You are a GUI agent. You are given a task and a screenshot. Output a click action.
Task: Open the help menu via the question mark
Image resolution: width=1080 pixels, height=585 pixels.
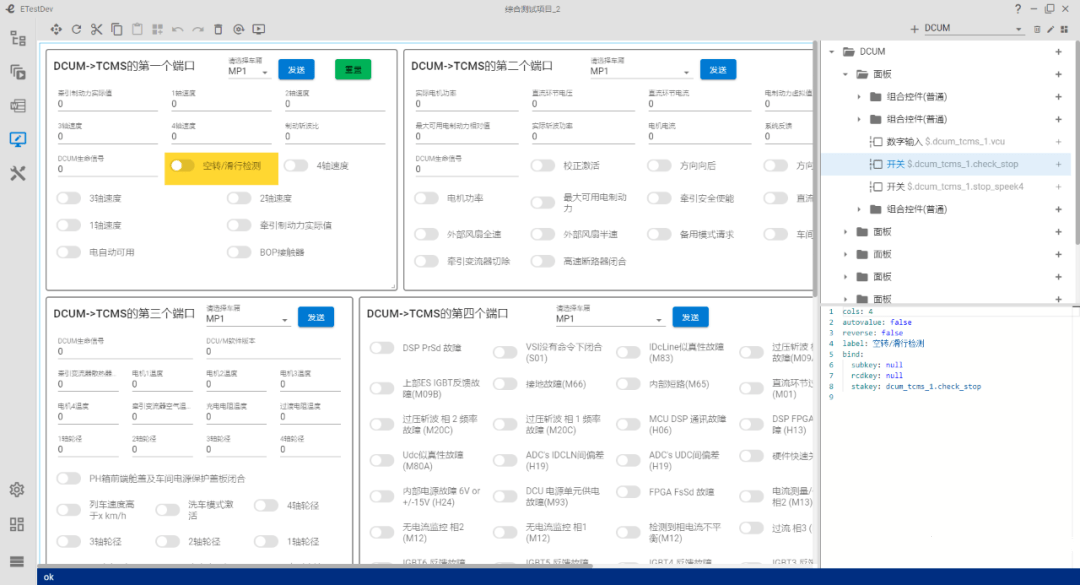click(x=1018, y=8)
